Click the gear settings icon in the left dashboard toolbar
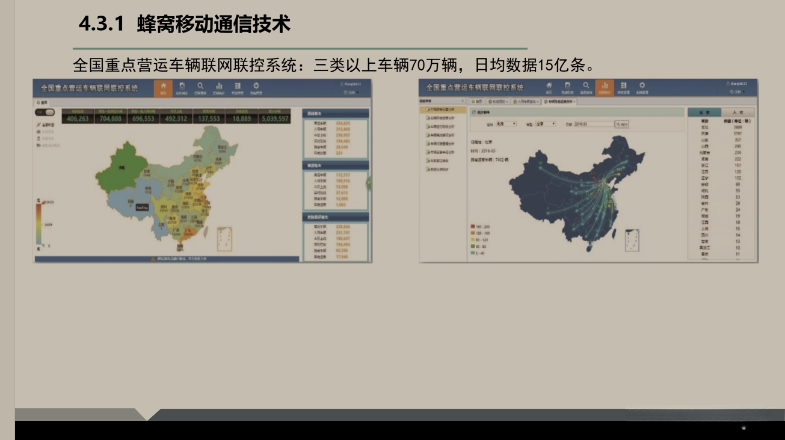Screen dimensions: 785x440 [x=256, y=88]
